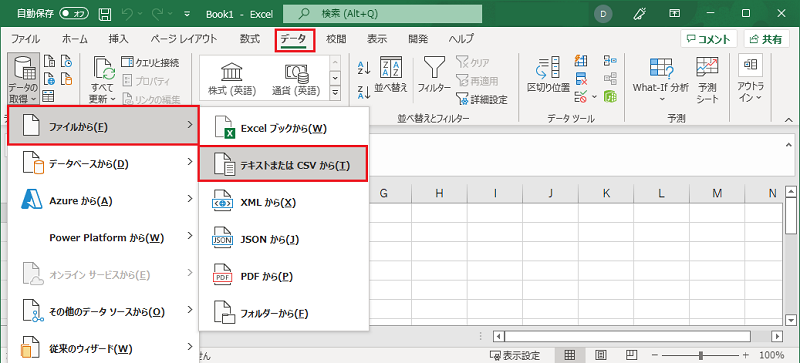The width and height of the screenshot is (800, 363).
Task: Click the search box 検索 (Alt+Q)
Action: pos(382,14)
